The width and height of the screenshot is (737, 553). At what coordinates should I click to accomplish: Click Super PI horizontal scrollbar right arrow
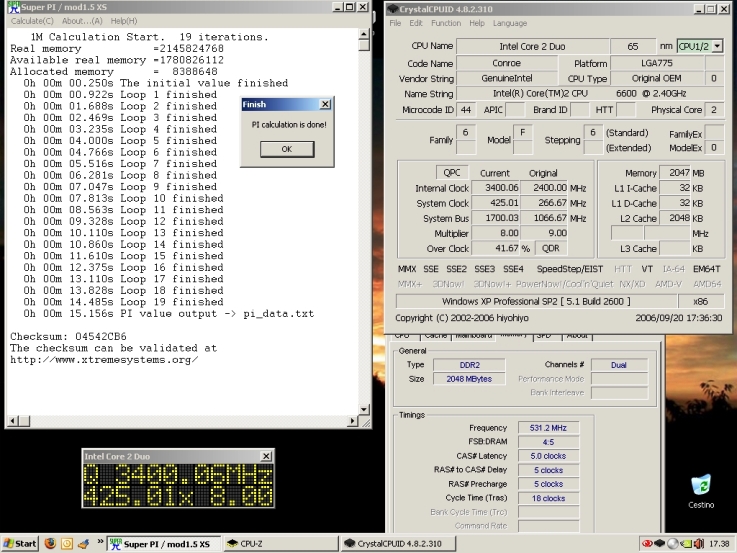point(353,421)
